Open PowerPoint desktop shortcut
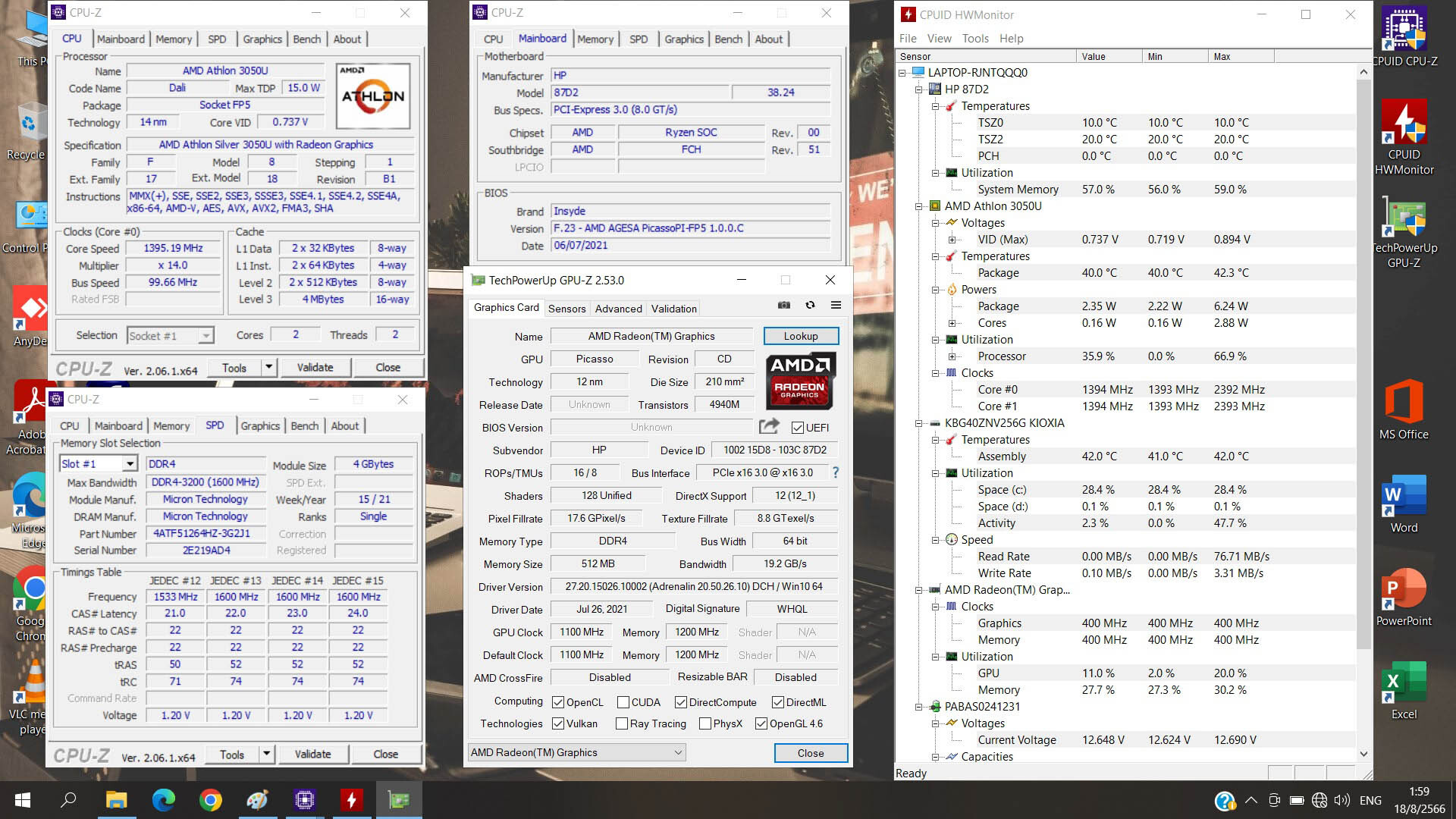The height and width of the screenshot is (819, 1456). tap(1404, 598)
